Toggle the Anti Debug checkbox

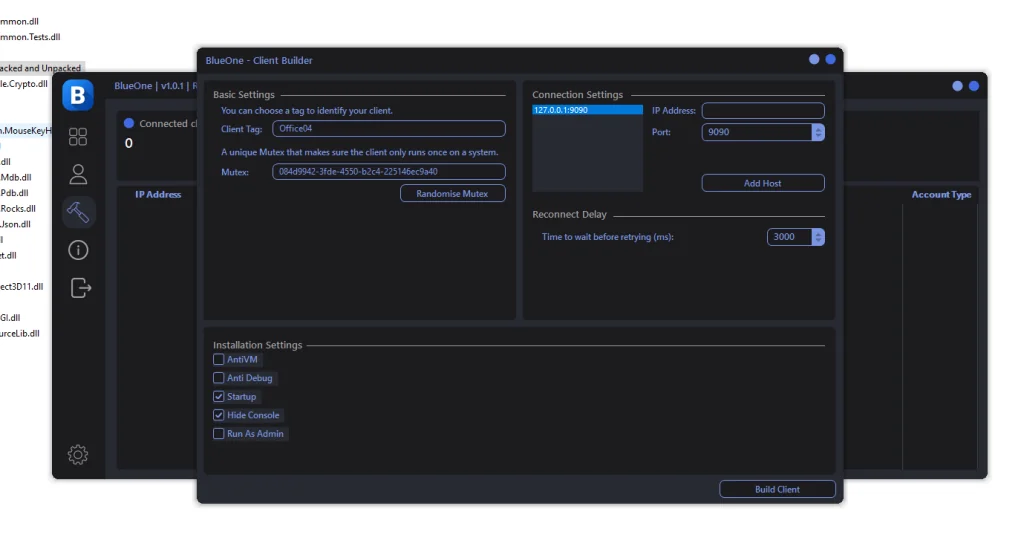click(x=219, y=378)
